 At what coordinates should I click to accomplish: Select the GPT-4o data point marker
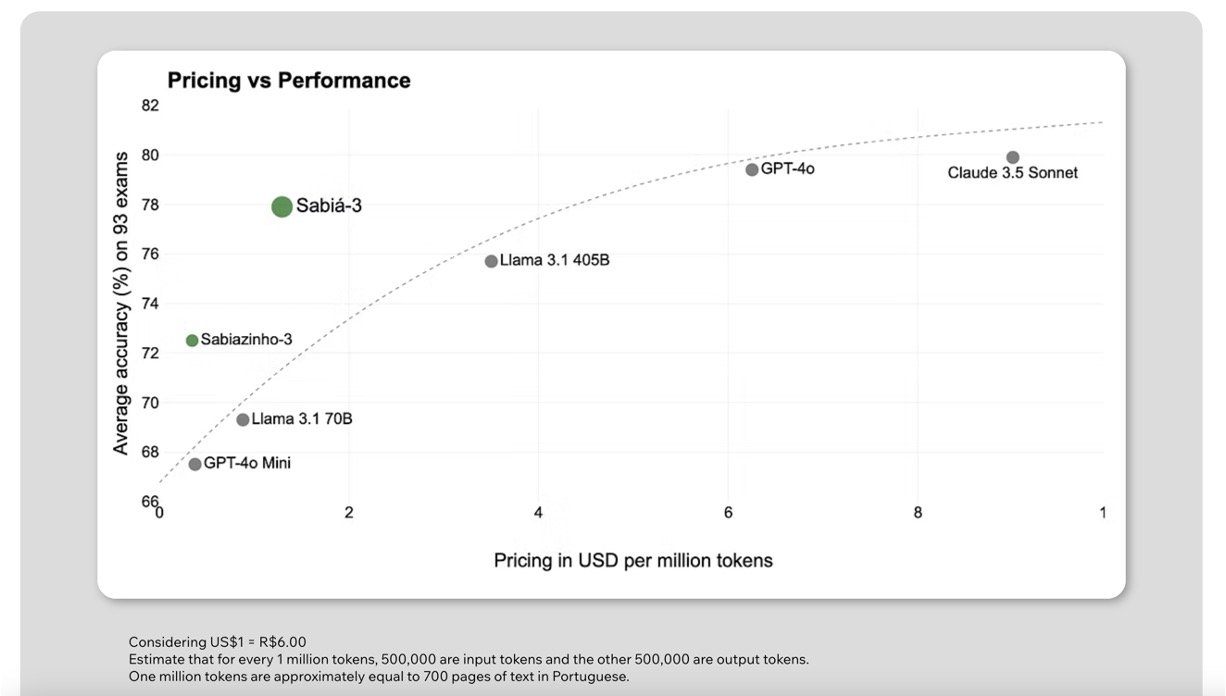752,169
